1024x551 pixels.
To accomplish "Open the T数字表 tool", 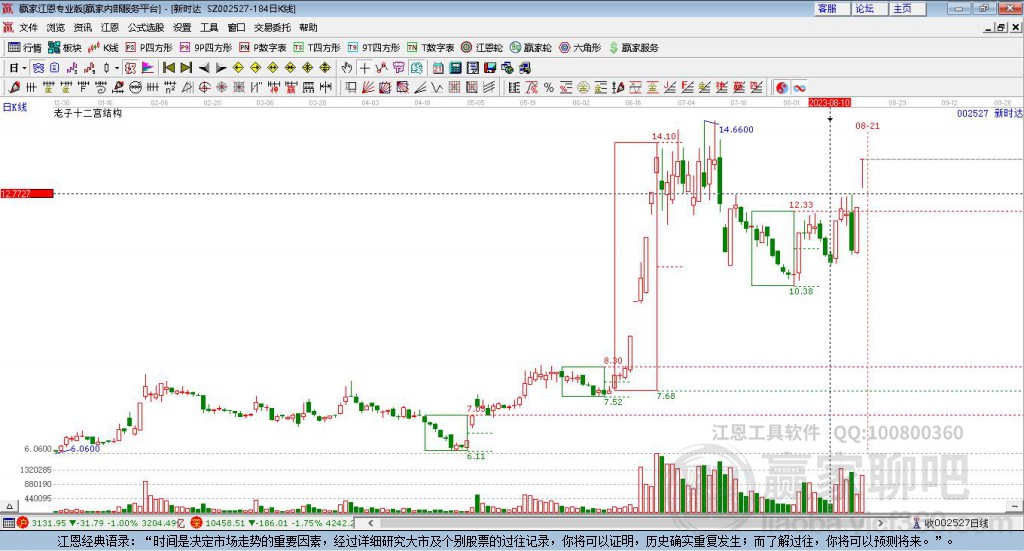I will (x=430, y=48).
